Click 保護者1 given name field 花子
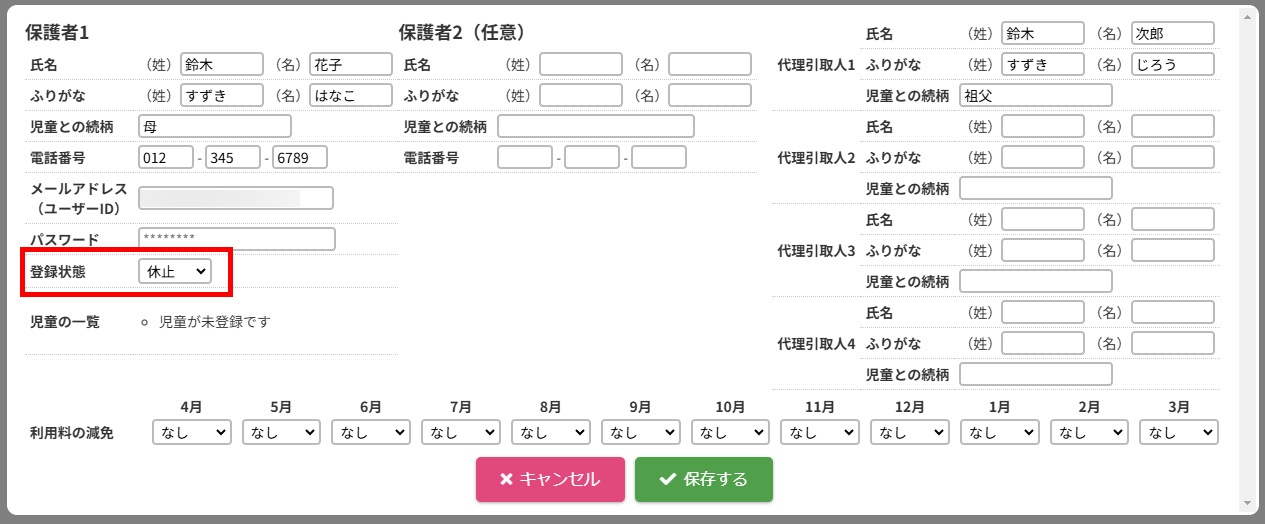This screenshot has height=524, width=1265. (x=350, y=65)
